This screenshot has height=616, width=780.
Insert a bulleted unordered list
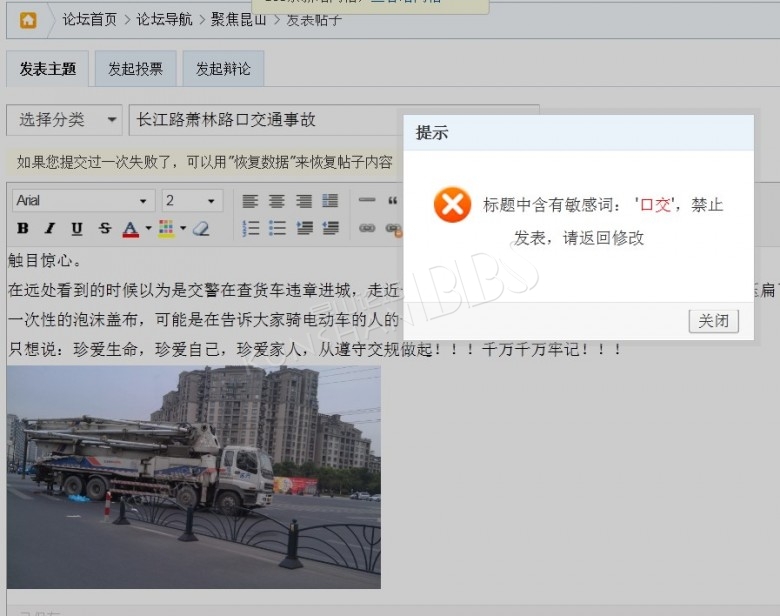point(277,229)
